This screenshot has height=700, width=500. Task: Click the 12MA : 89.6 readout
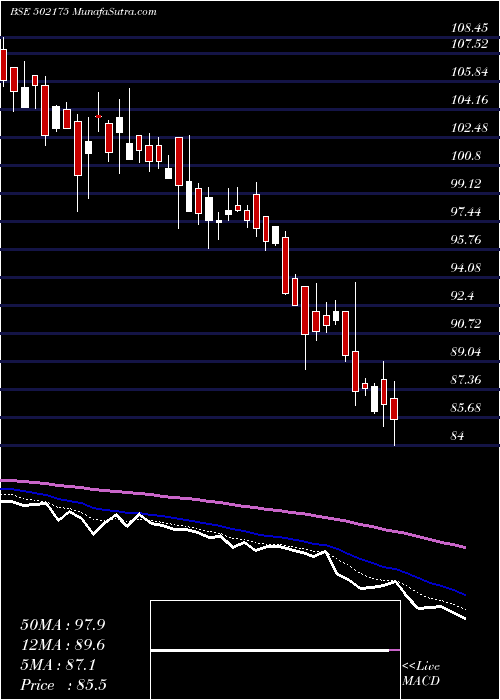[63, 645]
